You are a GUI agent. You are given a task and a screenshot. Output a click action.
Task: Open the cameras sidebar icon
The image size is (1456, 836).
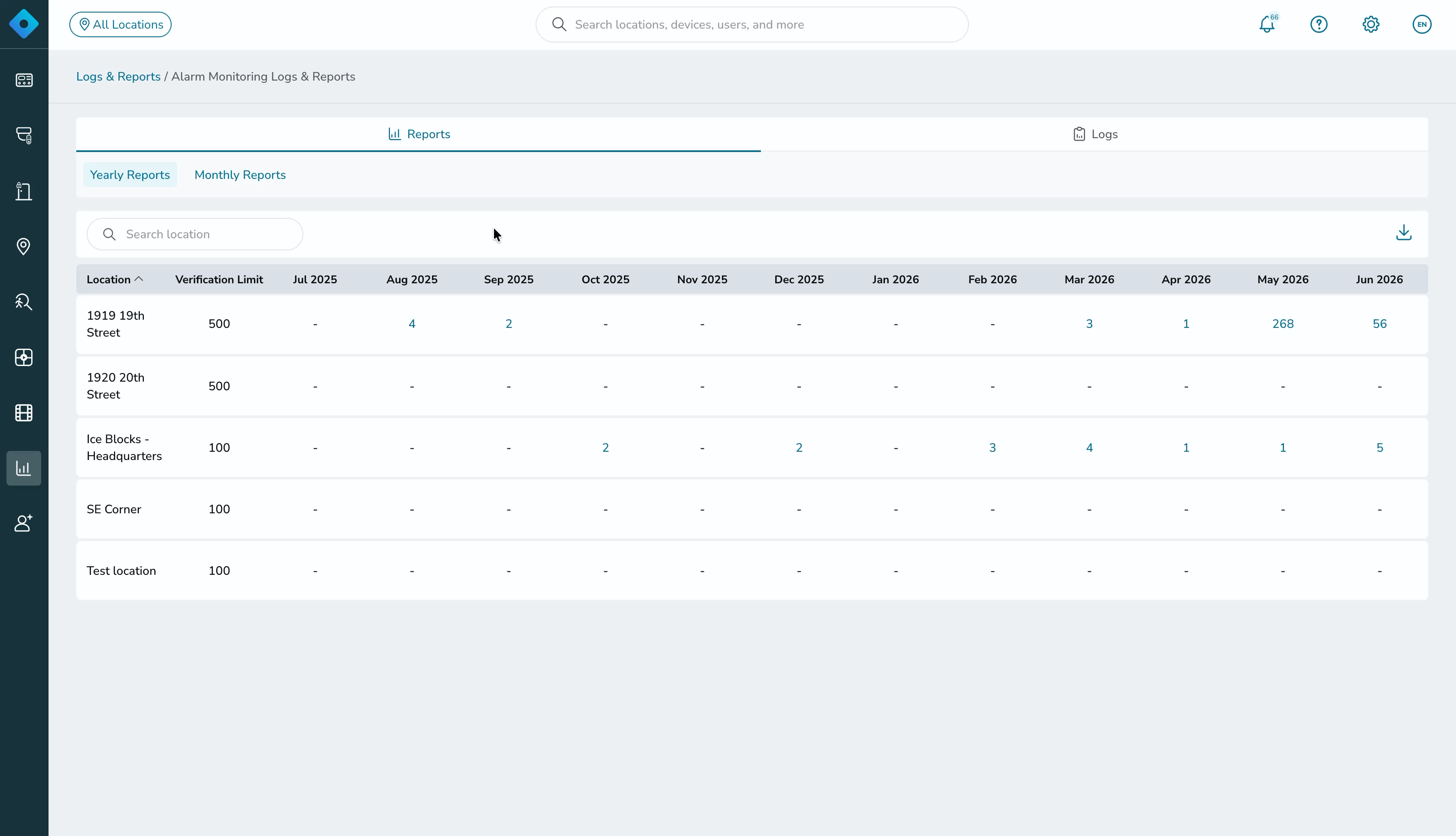tap(23, 136)
